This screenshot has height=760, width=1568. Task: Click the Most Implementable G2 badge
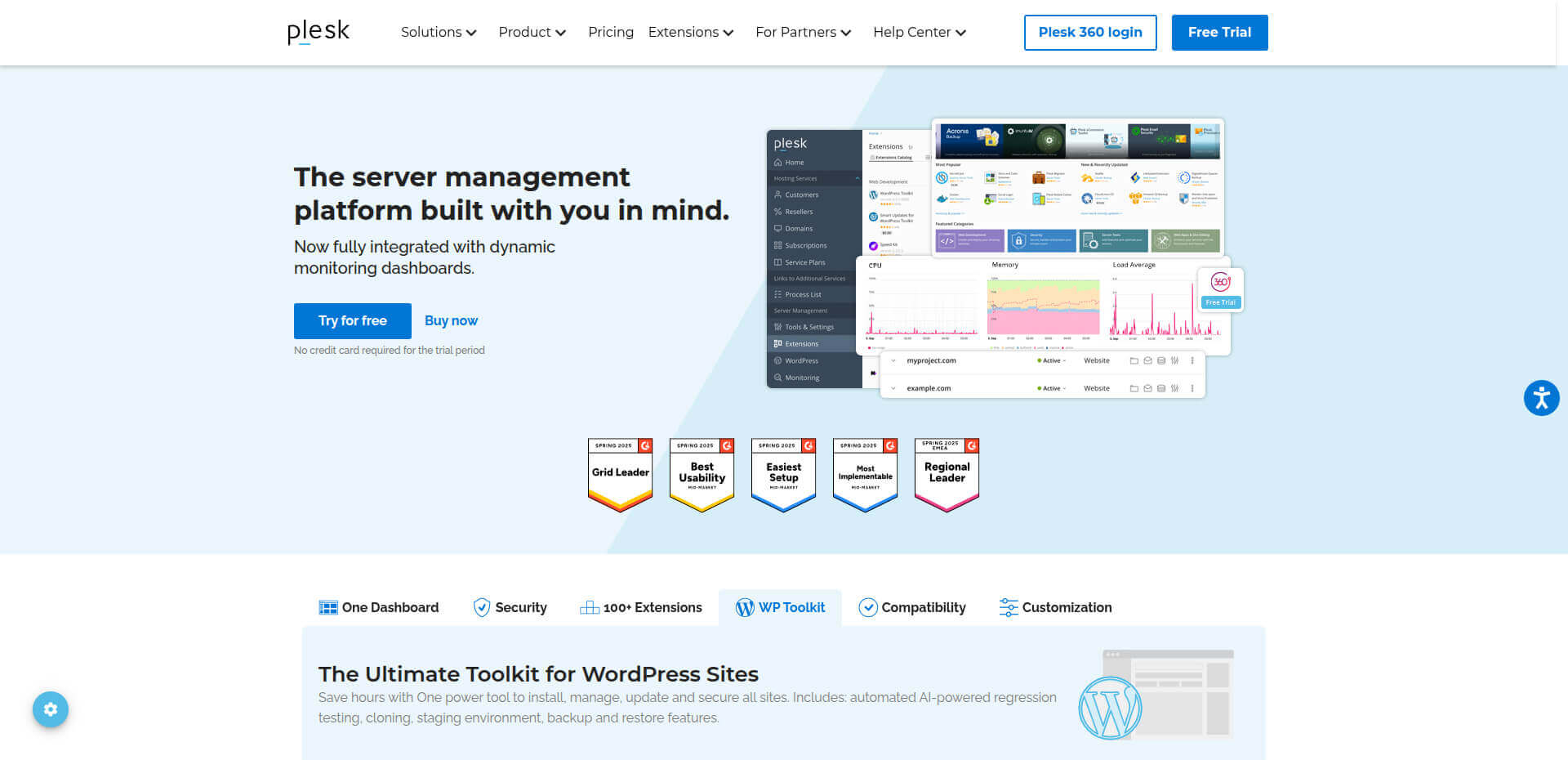865,475
